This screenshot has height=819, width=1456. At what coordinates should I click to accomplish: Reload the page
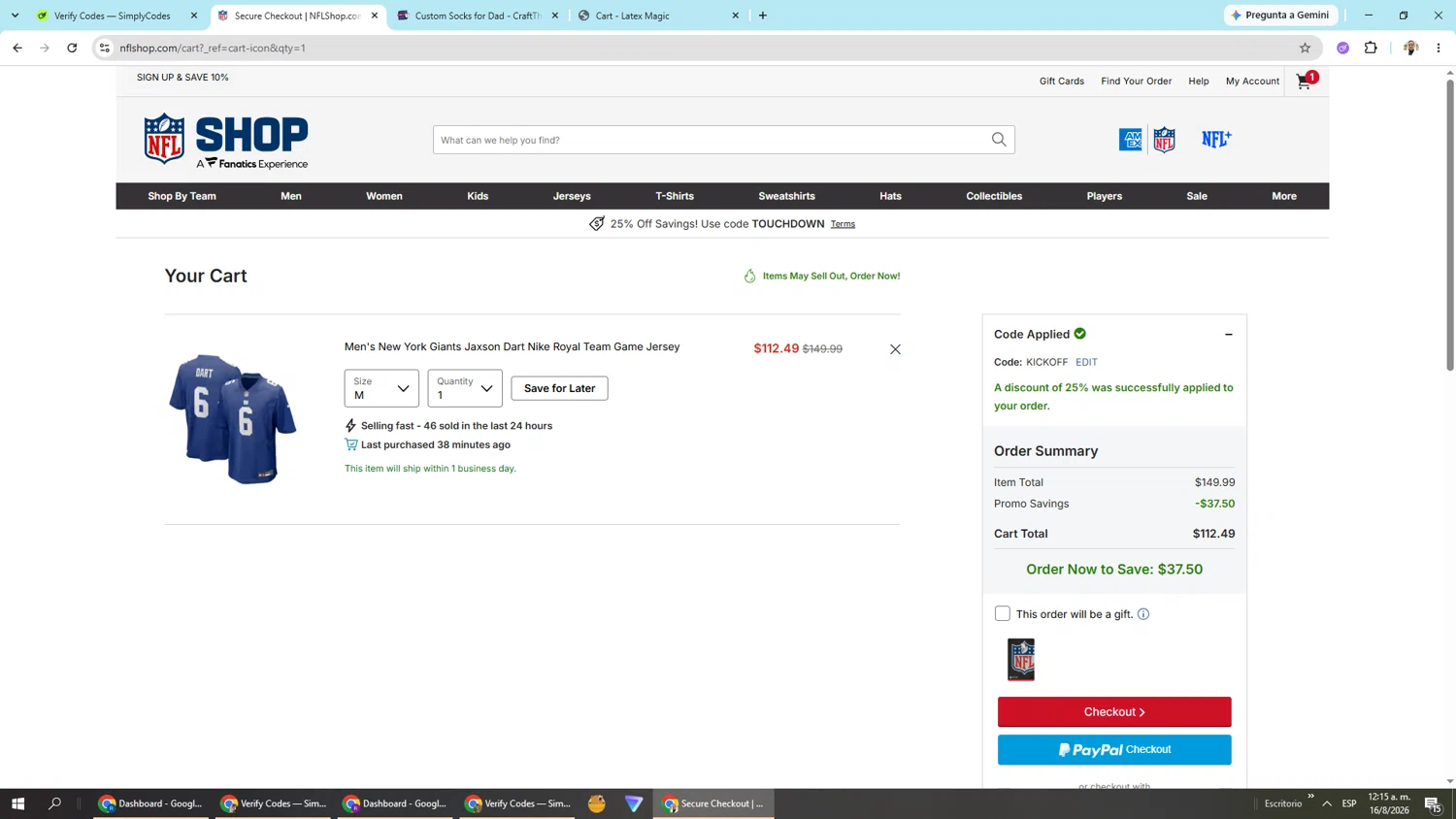click(x=72, y=48)
